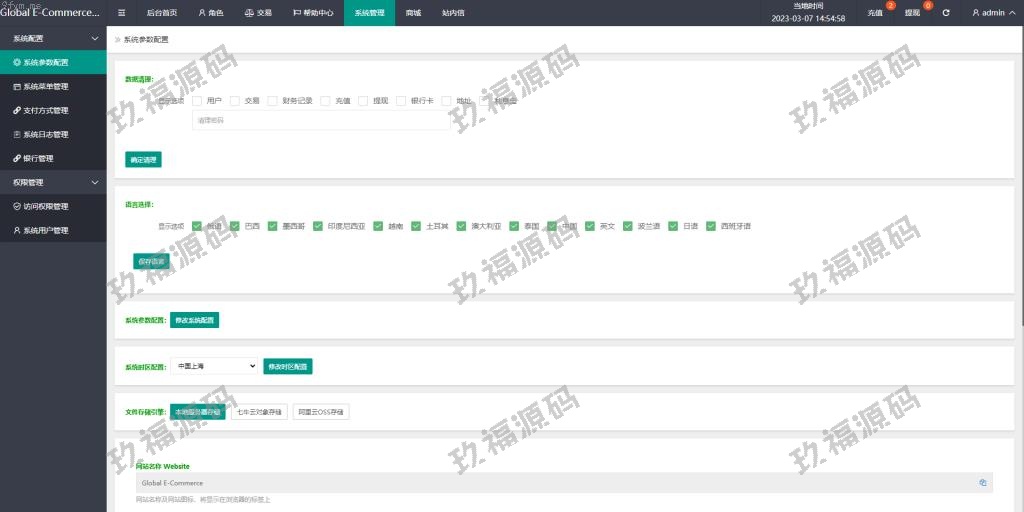Toggle the sidebar collapse hamburger icon

click(121, 13)
